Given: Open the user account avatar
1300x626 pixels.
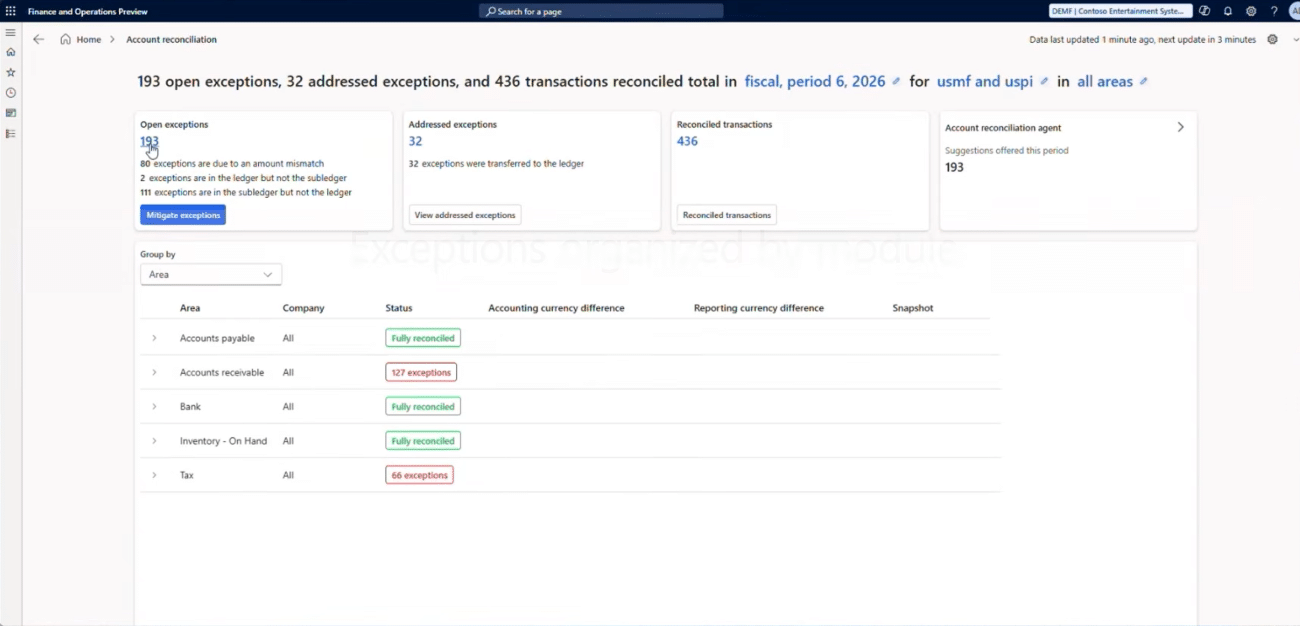Looking at the screenshot, I should tap(1294, 11).
